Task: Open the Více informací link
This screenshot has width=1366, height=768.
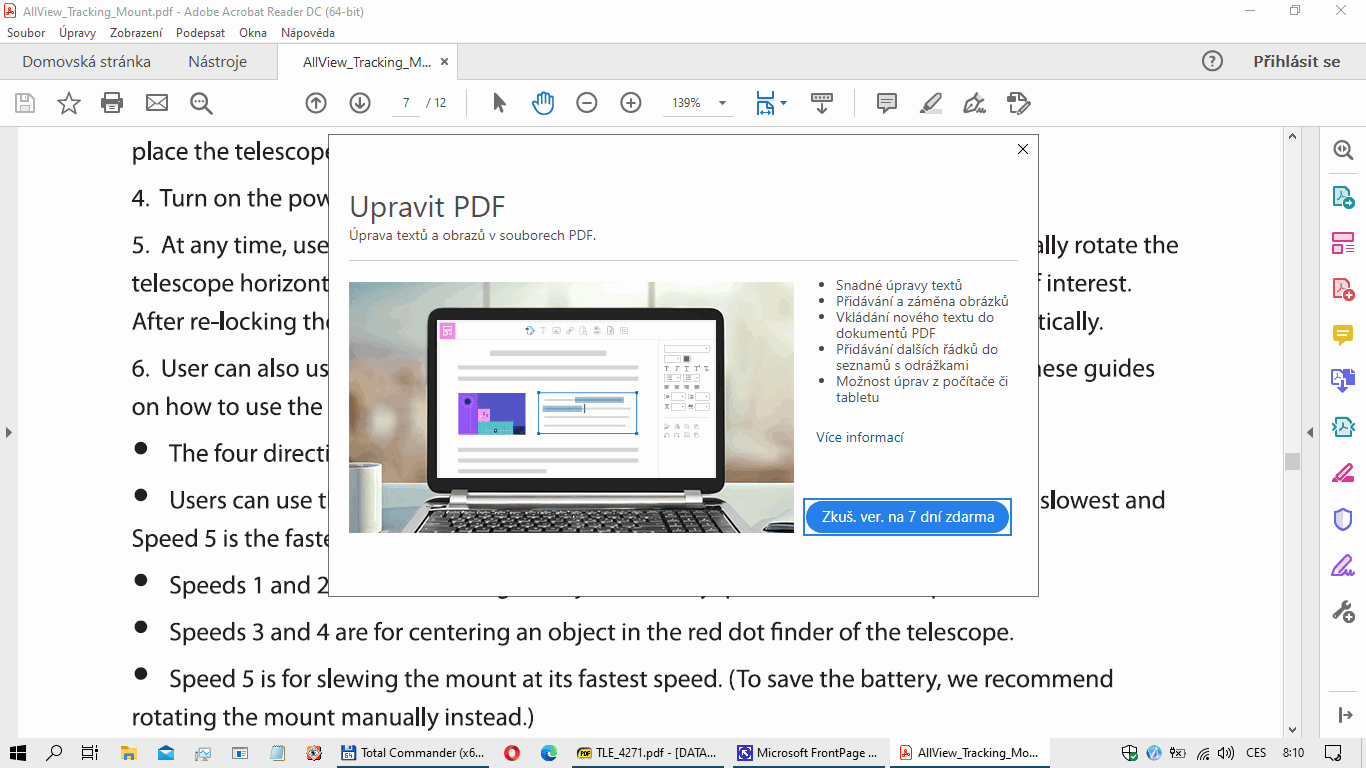Action: tap(860, 437)
